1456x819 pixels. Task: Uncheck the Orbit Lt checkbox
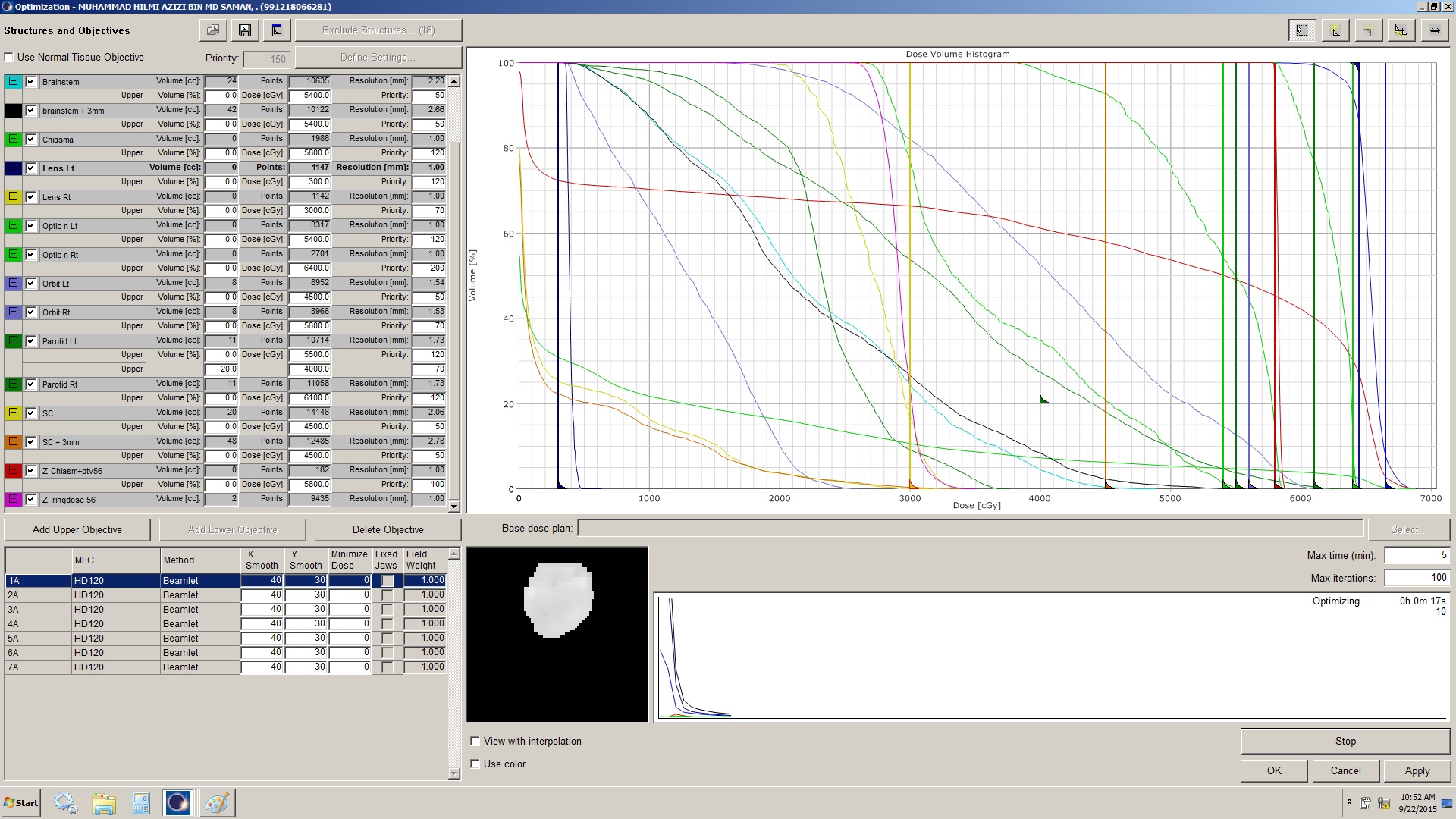pyautogui.click(x=31, y=284)
